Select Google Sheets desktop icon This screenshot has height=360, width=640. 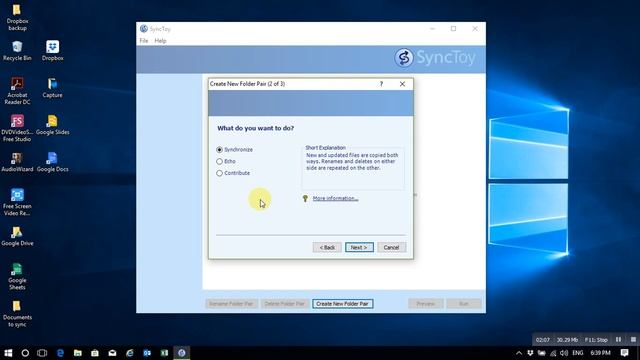coord(17,276)
